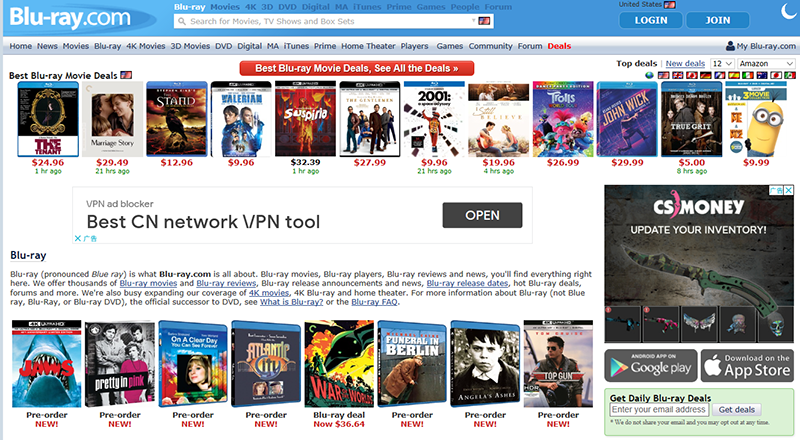The height and width of the screenshot is (440, 800).
Task: Click the magnifier icon in search box
Action: (182, 21)
